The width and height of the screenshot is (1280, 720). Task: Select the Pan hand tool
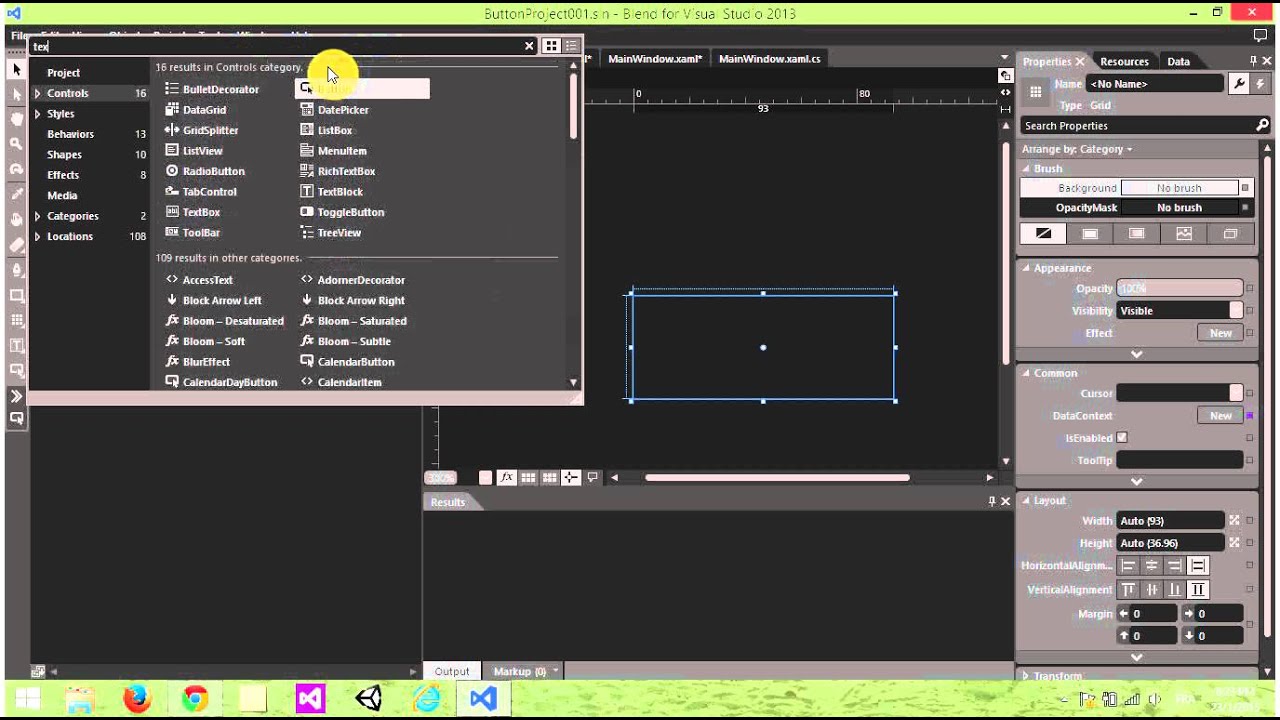(x=17, y=119)
